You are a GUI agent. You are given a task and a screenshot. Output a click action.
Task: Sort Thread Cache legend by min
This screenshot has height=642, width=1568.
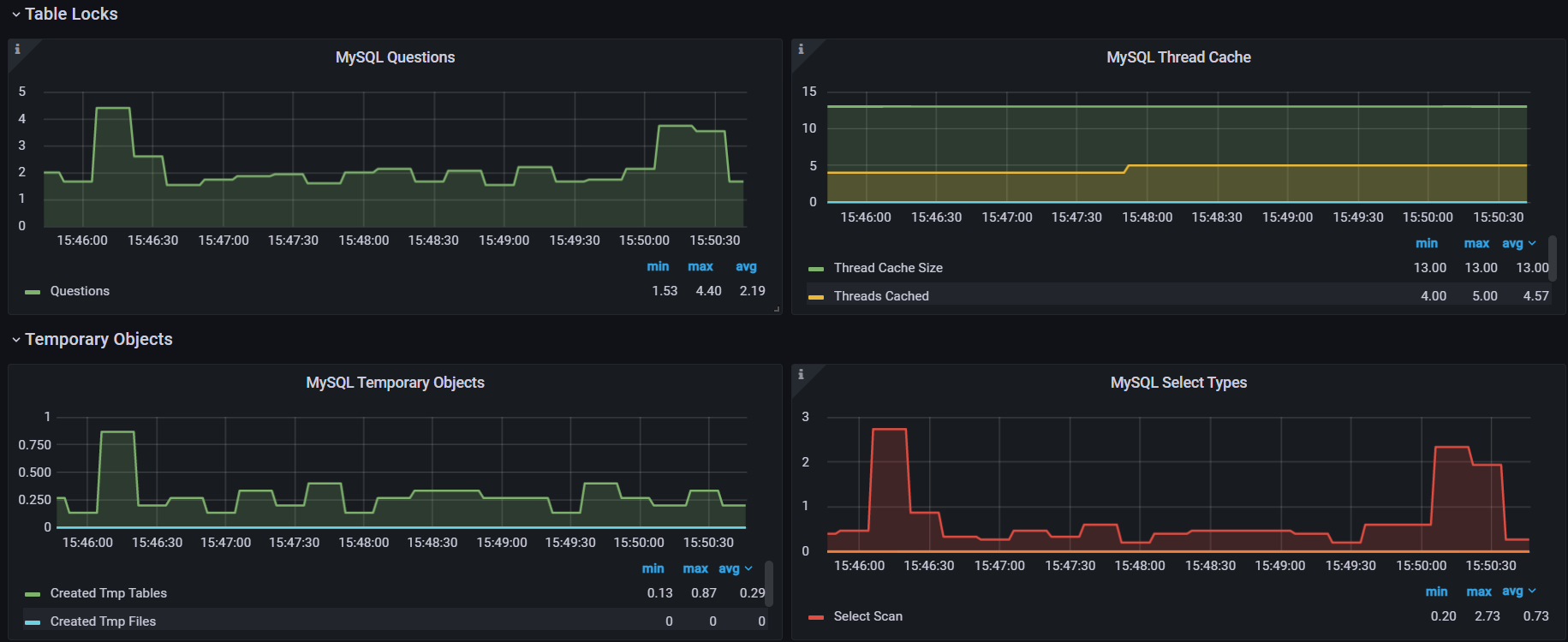coord(1427,243)
